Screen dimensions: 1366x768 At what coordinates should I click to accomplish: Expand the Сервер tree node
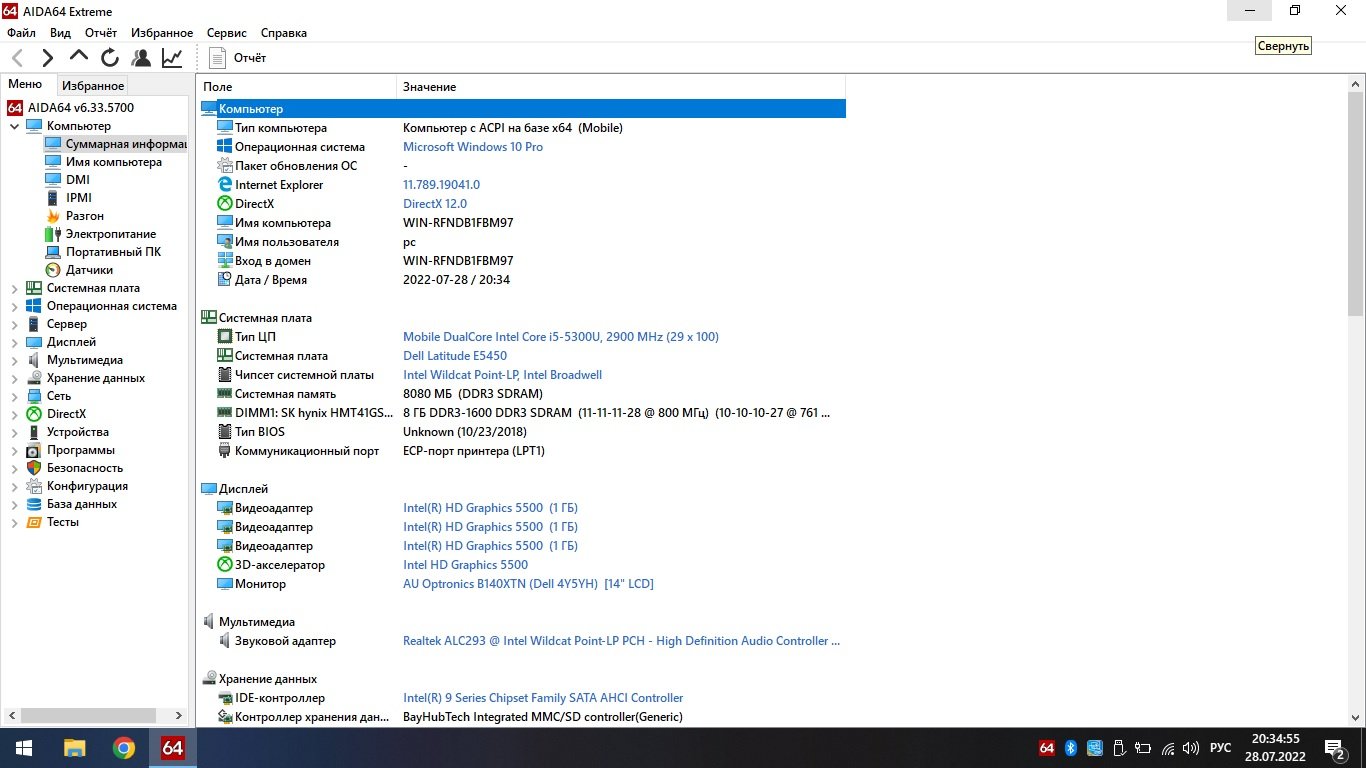pyautogui.click(x=14, y=324)
